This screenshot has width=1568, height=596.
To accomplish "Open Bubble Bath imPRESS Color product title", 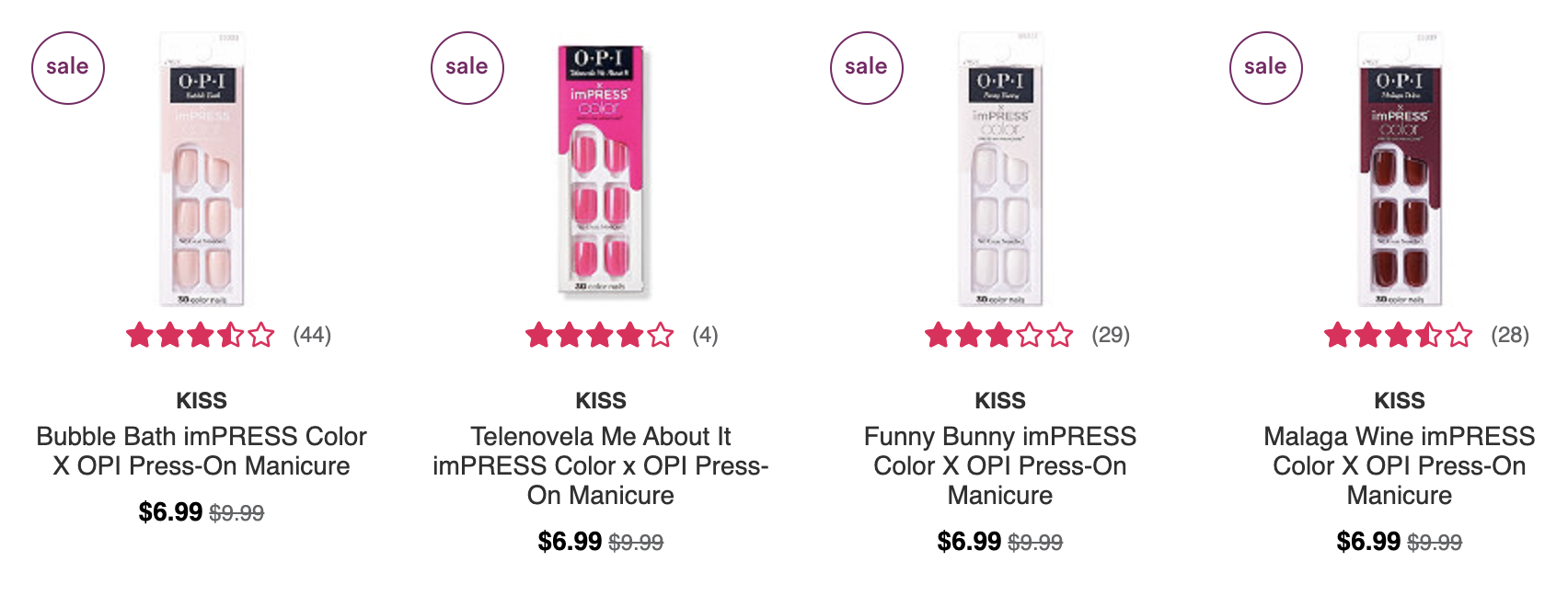I will tap(202, 451).
